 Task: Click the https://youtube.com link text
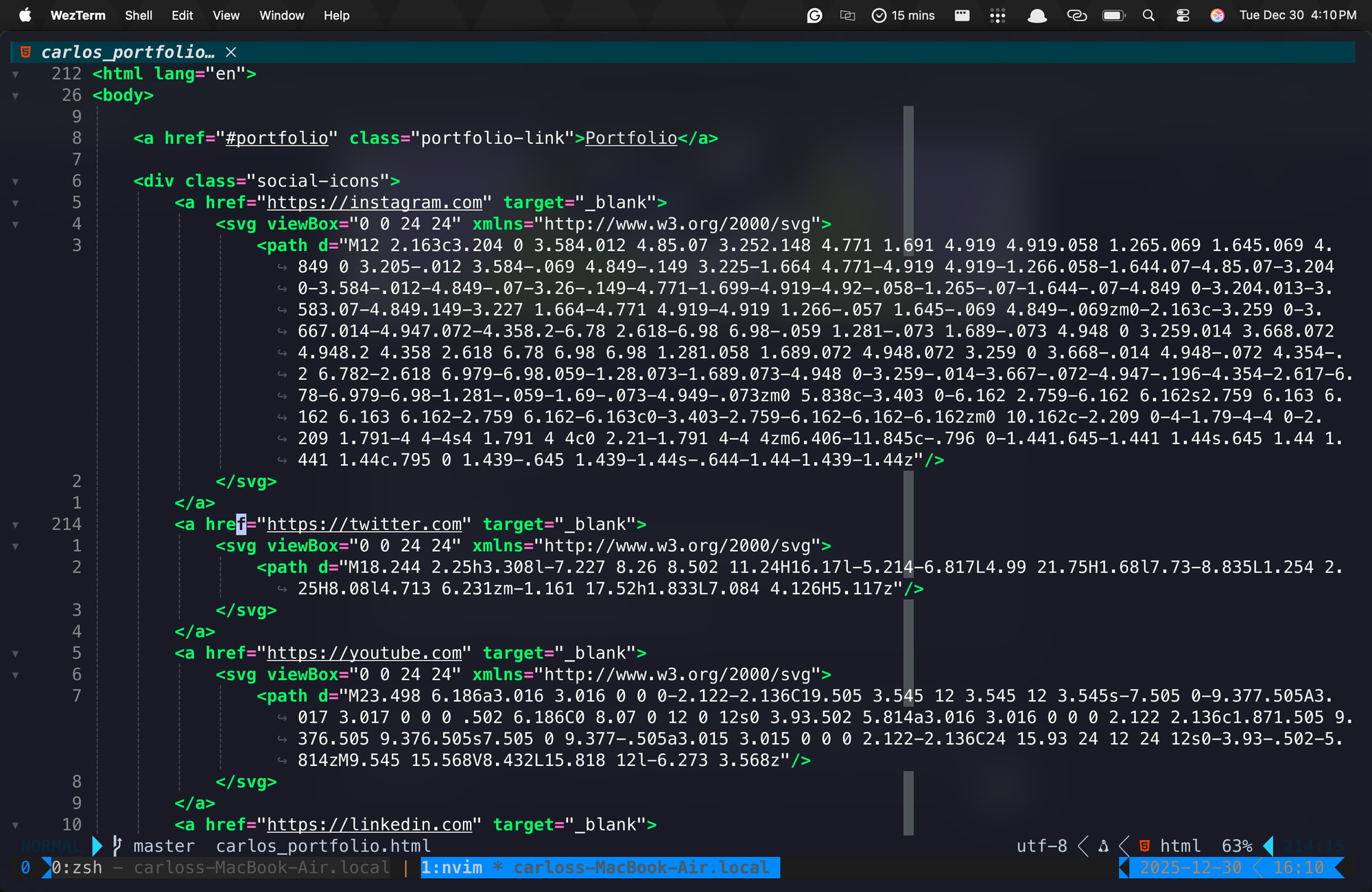pyautogui.click(x=364, y=653)
